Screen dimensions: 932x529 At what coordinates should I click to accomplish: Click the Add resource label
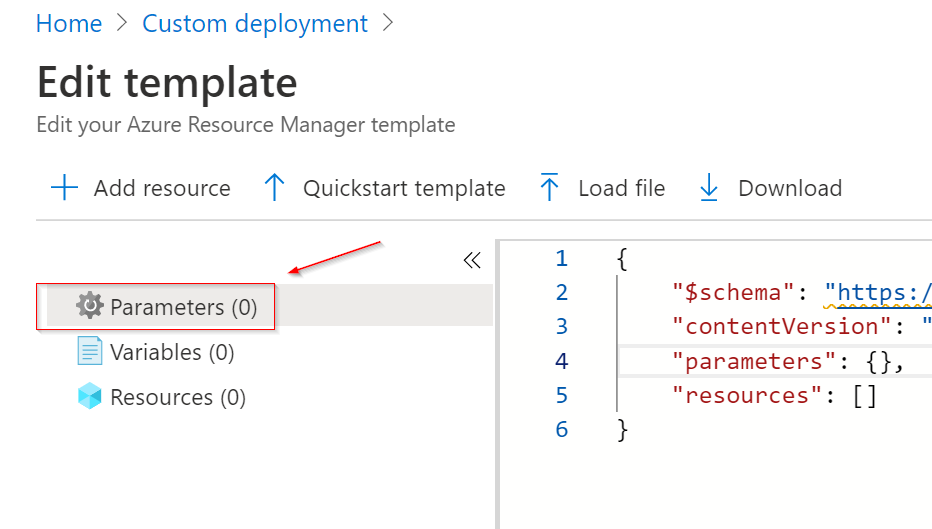[162, 188]
